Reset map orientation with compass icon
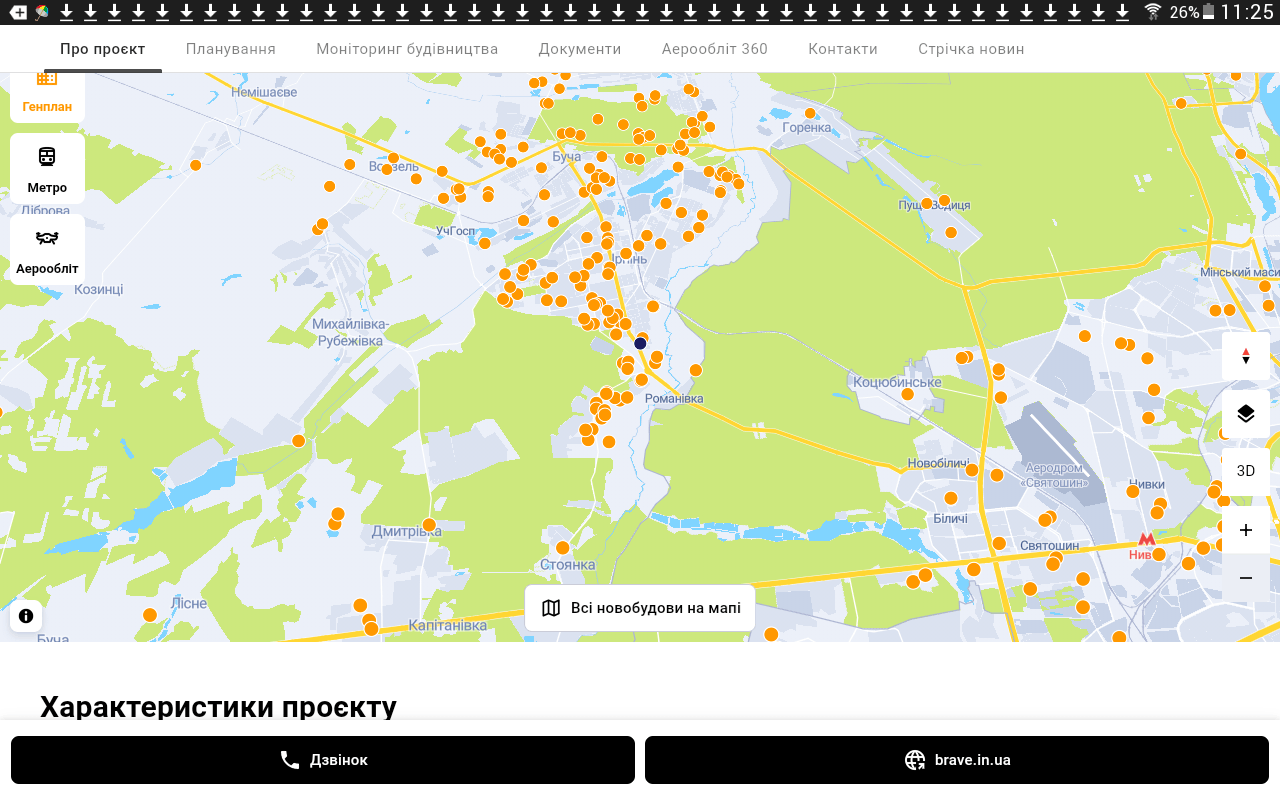 click(1245, 356)
